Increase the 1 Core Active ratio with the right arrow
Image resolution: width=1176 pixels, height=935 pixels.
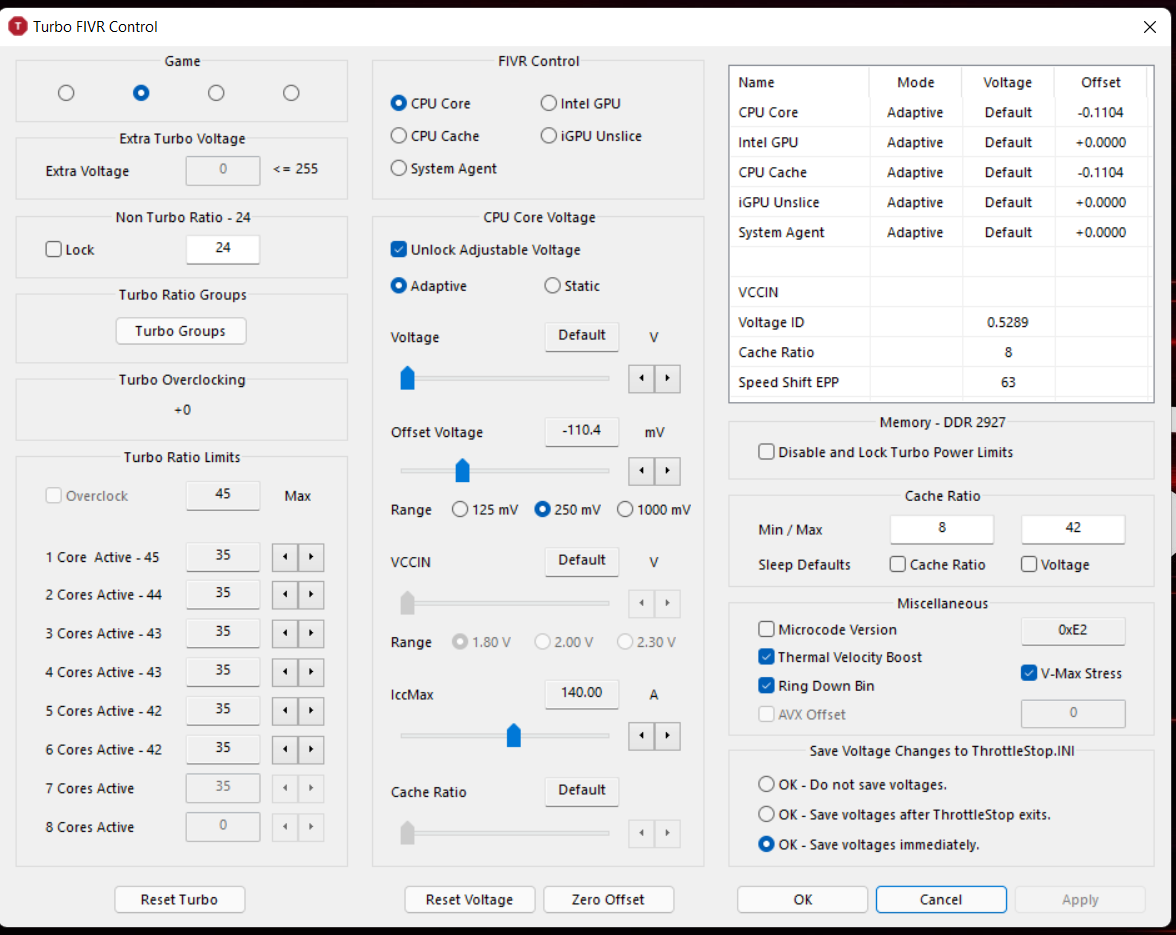[311, 557]
